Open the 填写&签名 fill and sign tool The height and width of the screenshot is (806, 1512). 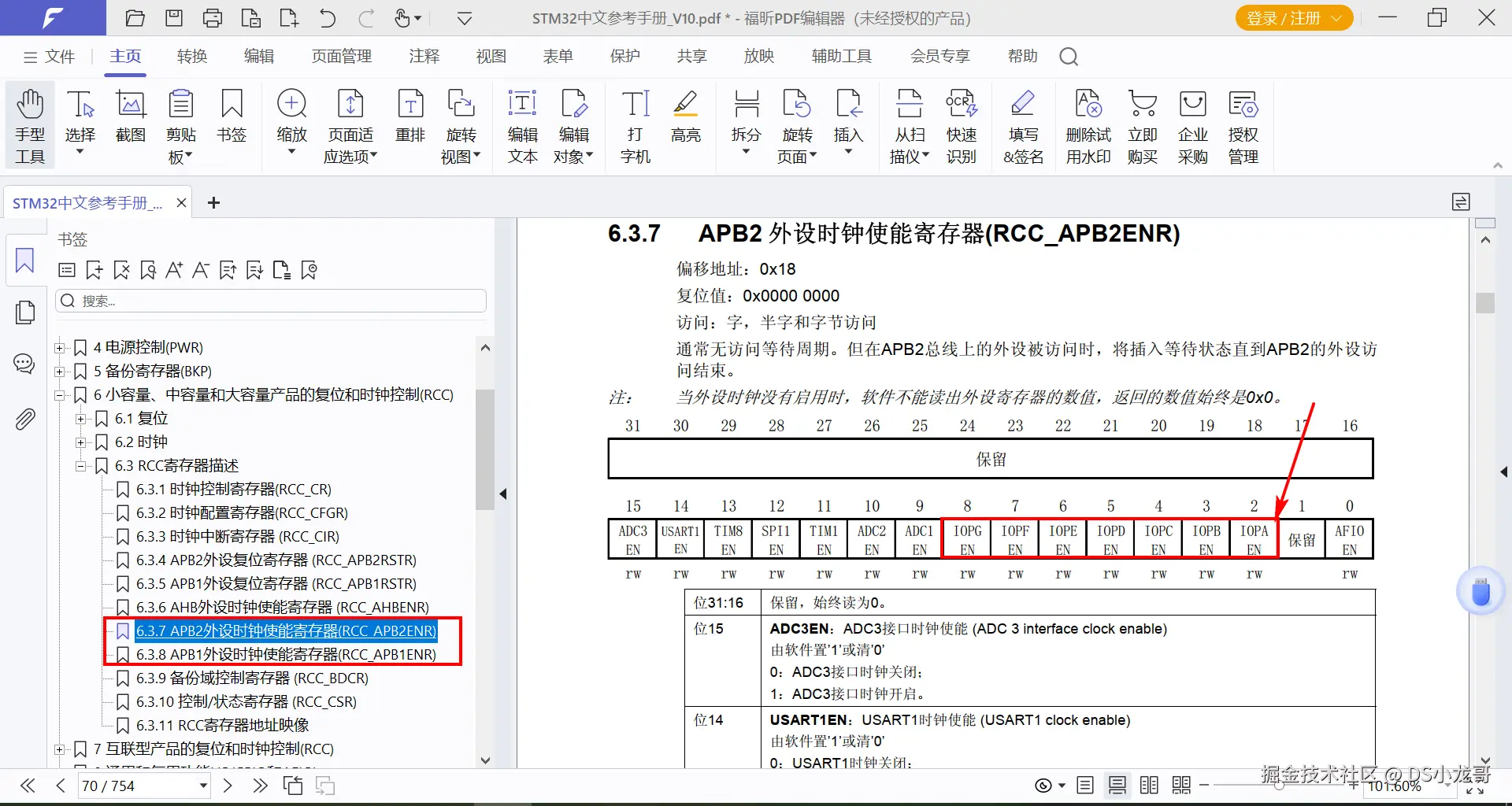(1023, 126)
